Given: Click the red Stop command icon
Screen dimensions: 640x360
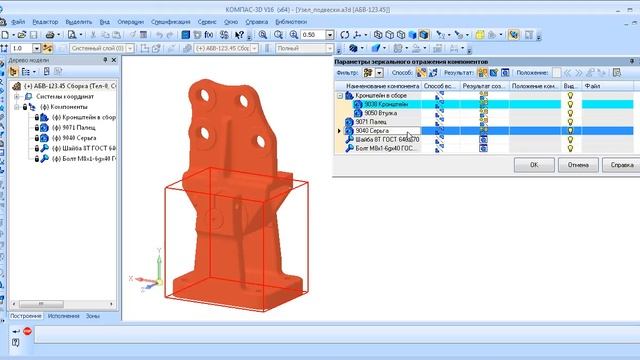Looking at the screenshot, I should pyautogui.click(x=27, y=331).
